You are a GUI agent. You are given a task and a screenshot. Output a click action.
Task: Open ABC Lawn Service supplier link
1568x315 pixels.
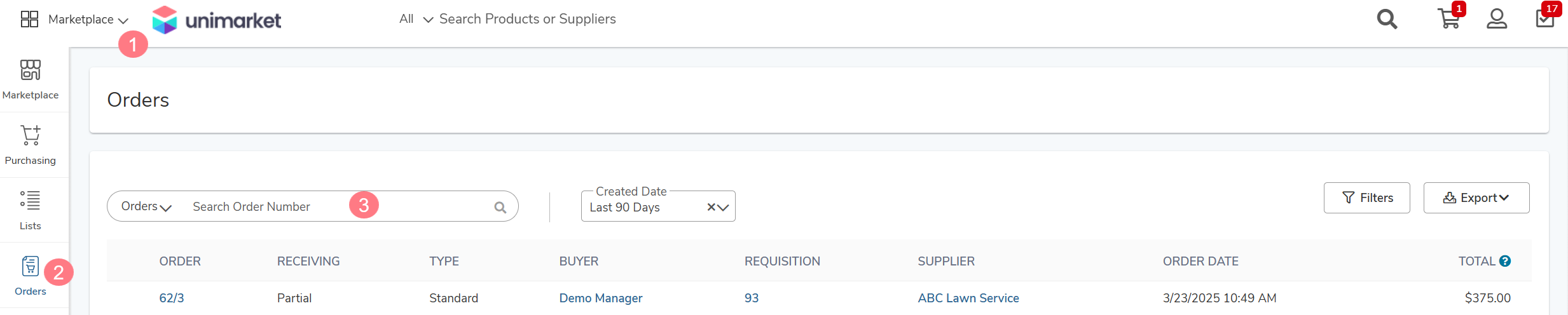(968, 298)
